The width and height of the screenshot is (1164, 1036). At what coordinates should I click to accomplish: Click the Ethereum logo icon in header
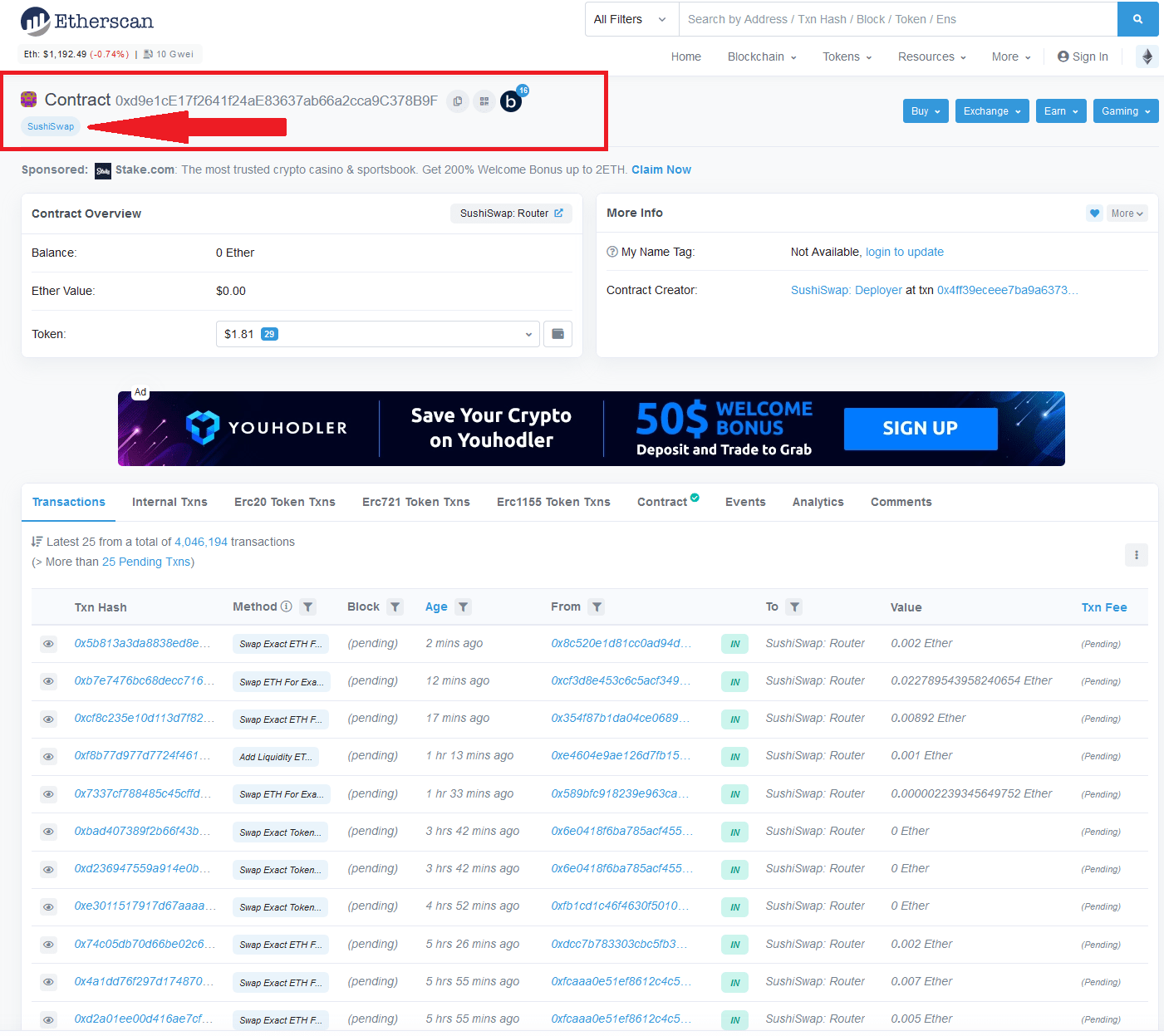1147,56
